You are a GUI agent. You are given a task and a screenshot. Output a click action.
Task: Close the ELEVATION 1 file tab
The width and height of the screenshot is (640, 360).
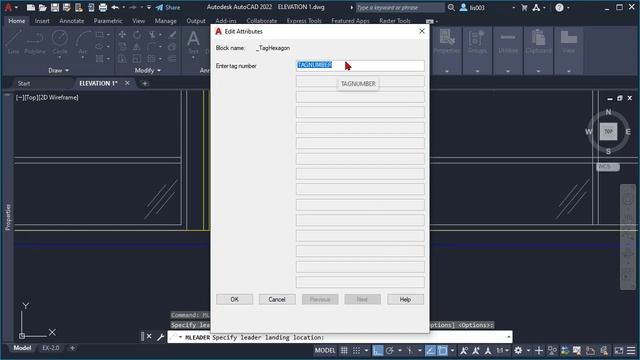coord(127,83)
